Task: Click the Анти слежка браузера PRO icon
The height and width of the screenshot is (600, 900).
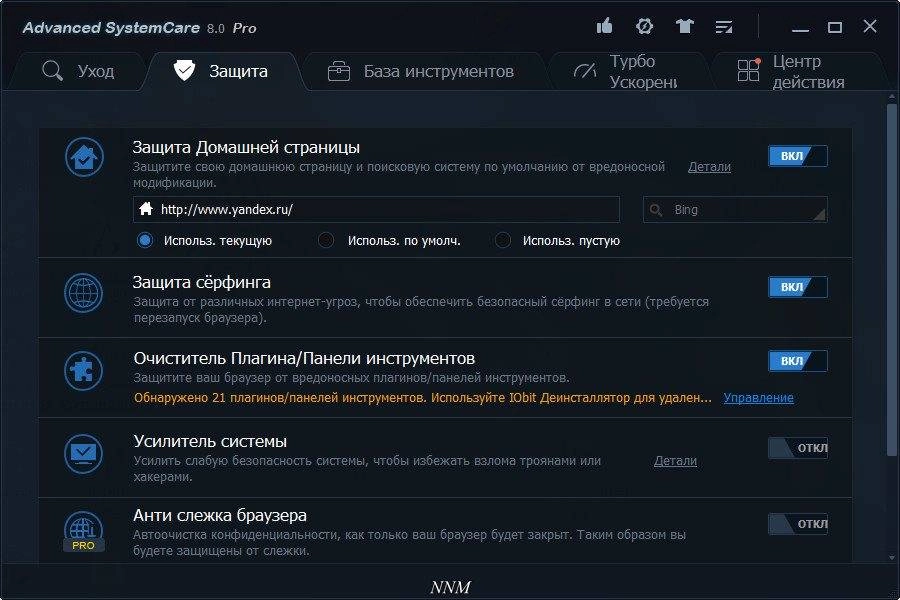Action: click(x=84, y=531)
